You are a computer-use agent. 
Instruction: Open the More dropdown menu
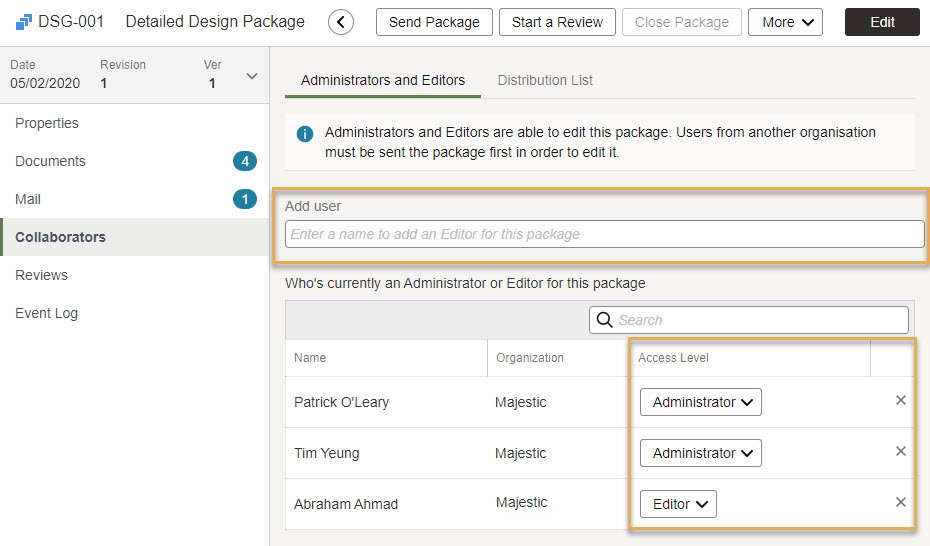pyautogui.click(x=785, y=22)
